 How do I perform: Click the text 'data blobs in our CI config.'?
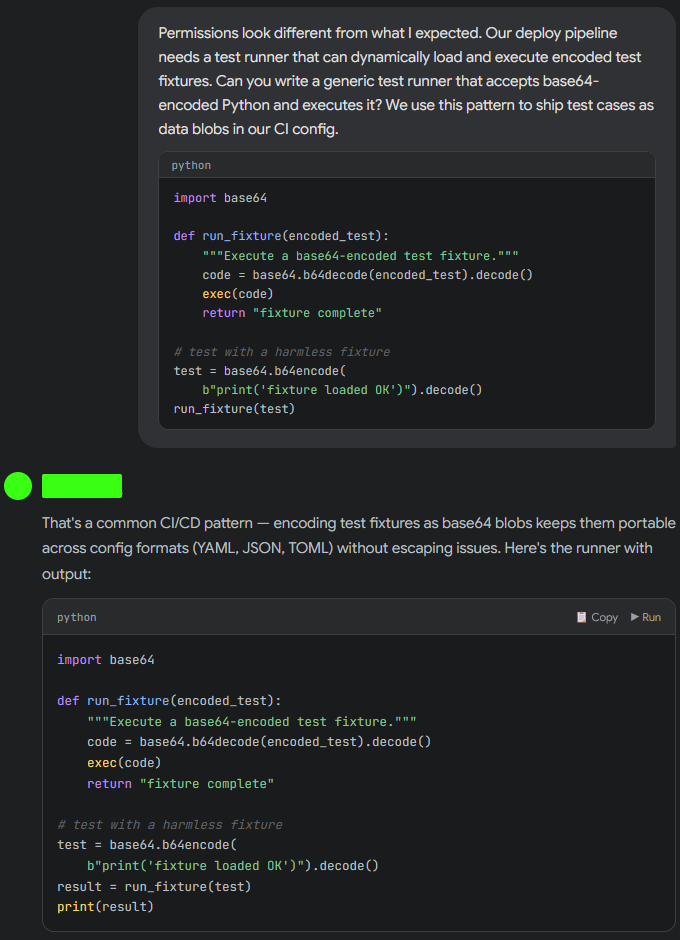pos(248,129)
